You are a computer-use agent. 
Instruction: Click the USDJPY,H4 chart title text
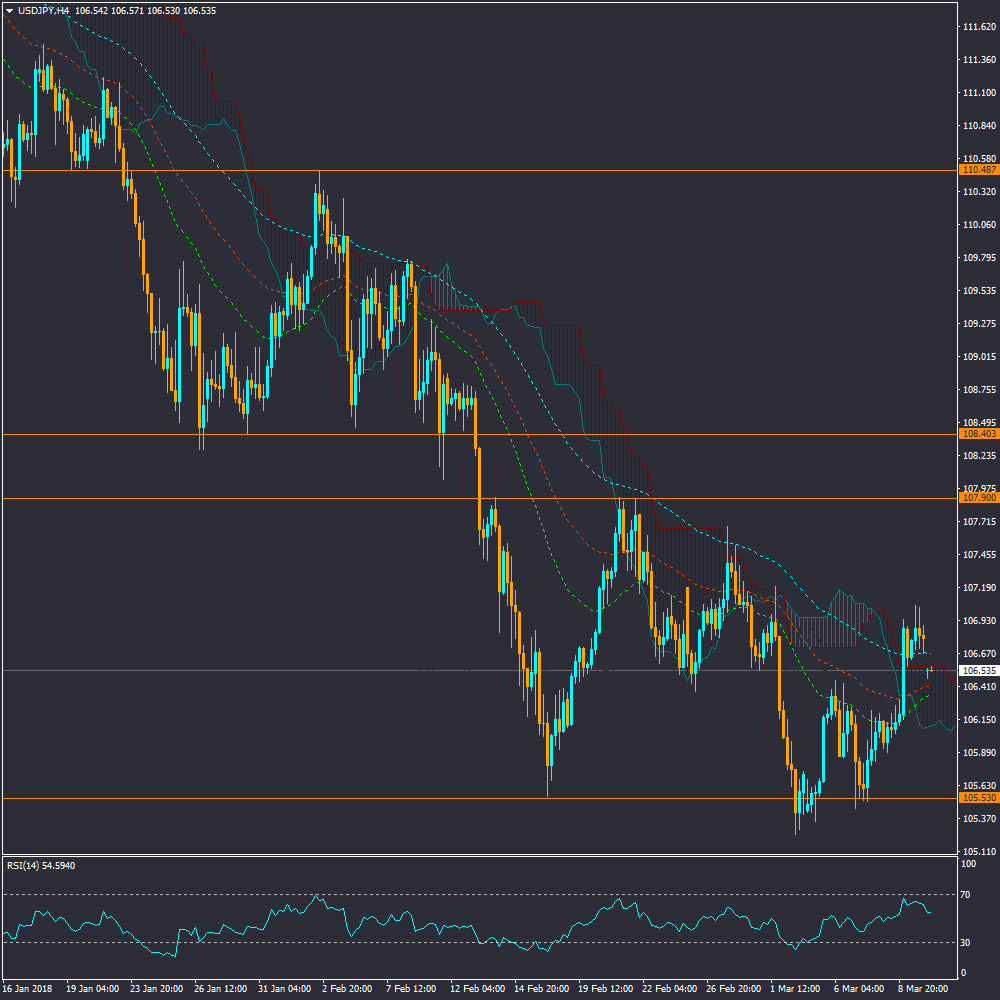(x=44, y=10)
